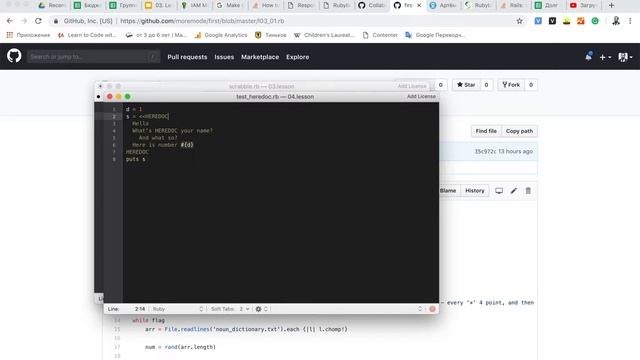Delete the file with trash icon
640x360 pixels.
(x=528, y=191)
